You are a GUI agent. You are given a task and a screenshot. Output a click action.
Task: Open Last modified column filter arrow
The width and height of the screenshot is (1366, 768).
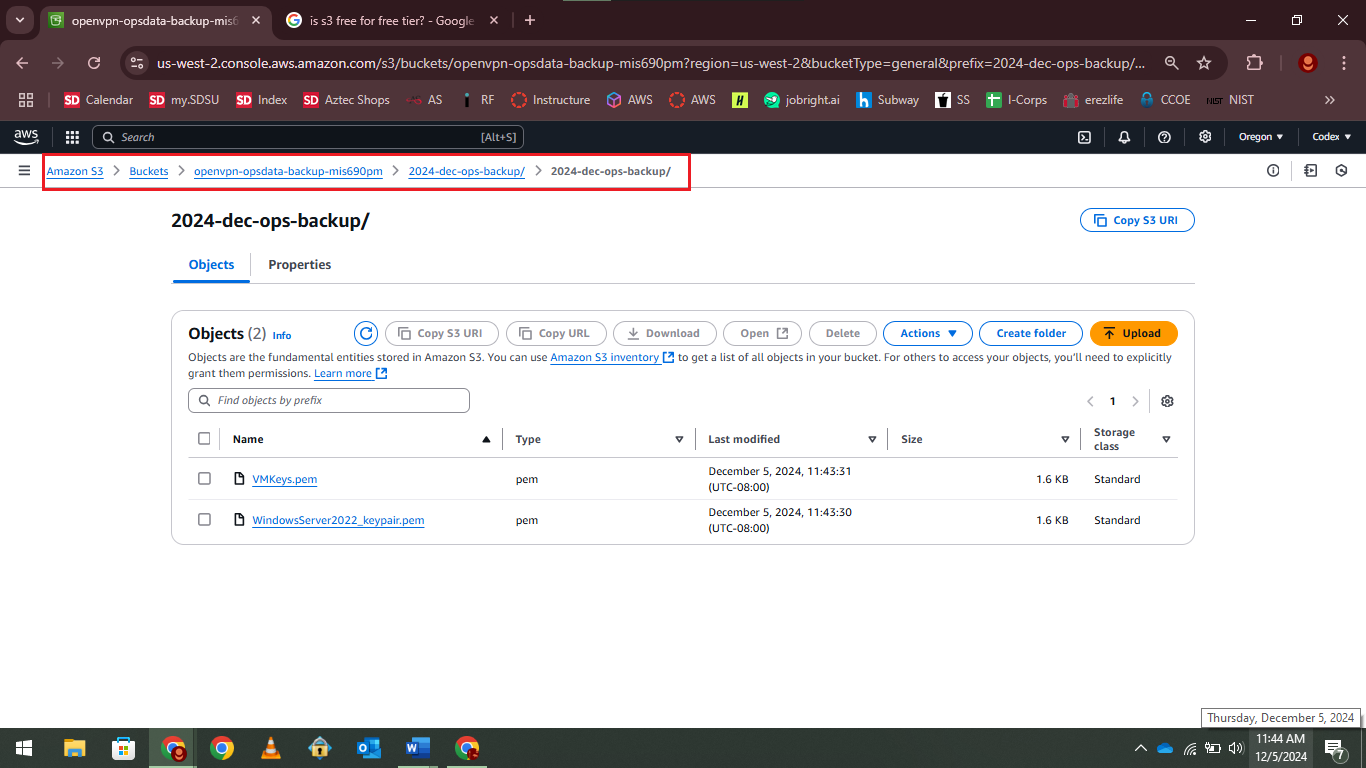[872, 439]
